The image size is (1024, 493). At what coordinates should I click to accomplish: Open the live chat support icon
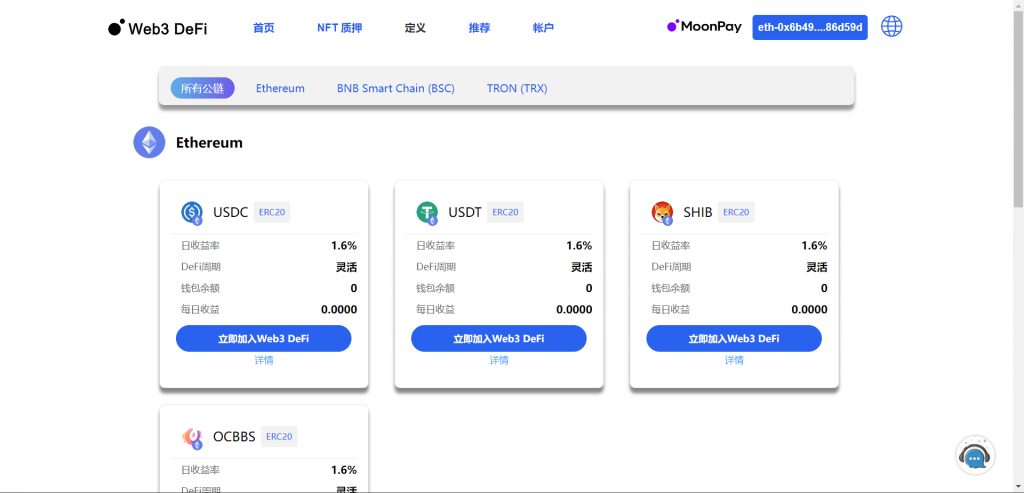976,456
